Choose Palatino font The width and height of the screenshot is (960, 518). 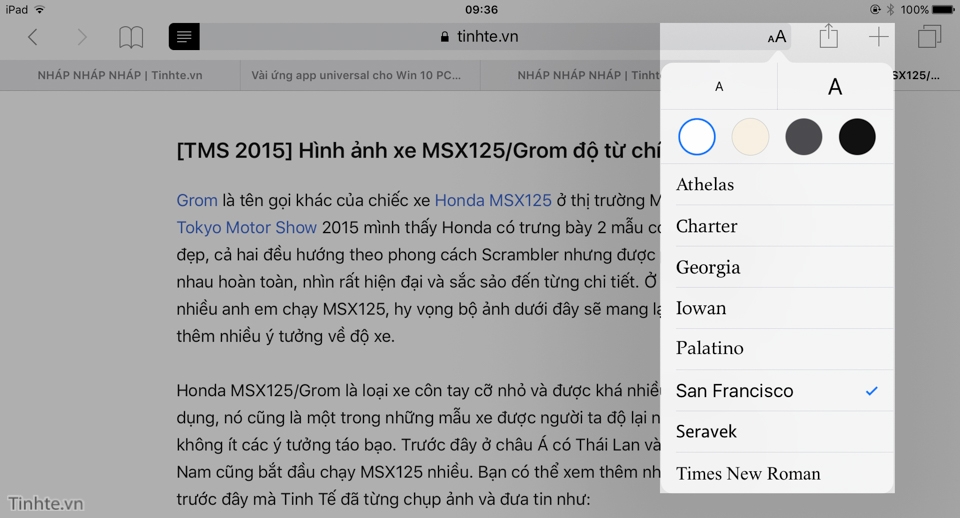(778, 349)
